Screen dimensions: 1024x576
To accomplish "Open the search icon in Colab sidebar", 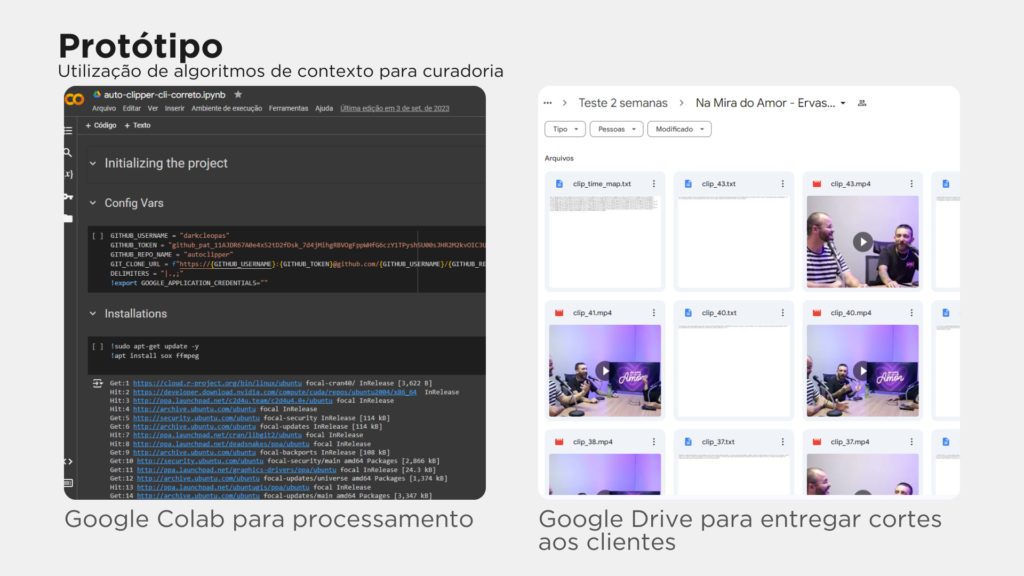I will pos(68,153).
